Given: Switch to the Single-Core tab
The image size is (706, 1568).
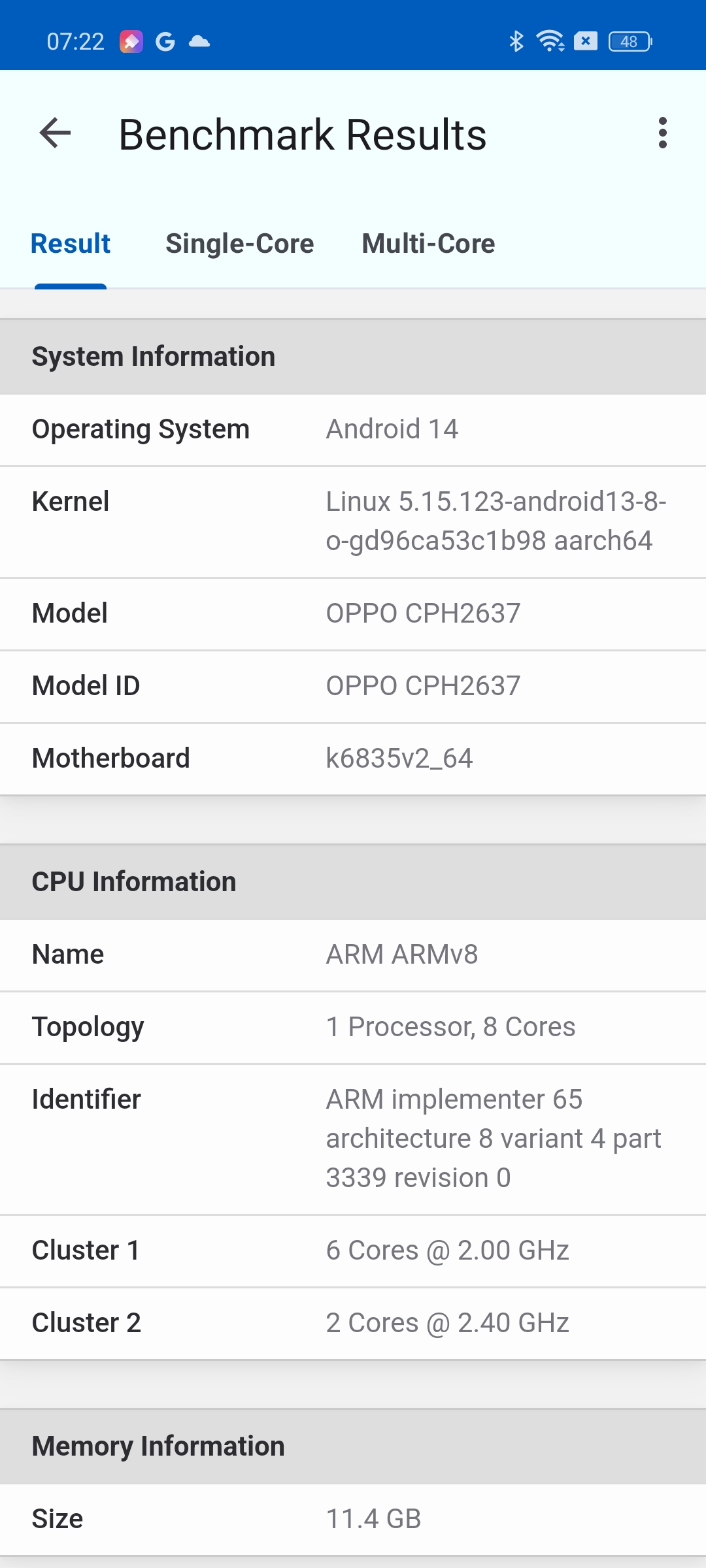Looking at the screenshot, I should (240, 244).
